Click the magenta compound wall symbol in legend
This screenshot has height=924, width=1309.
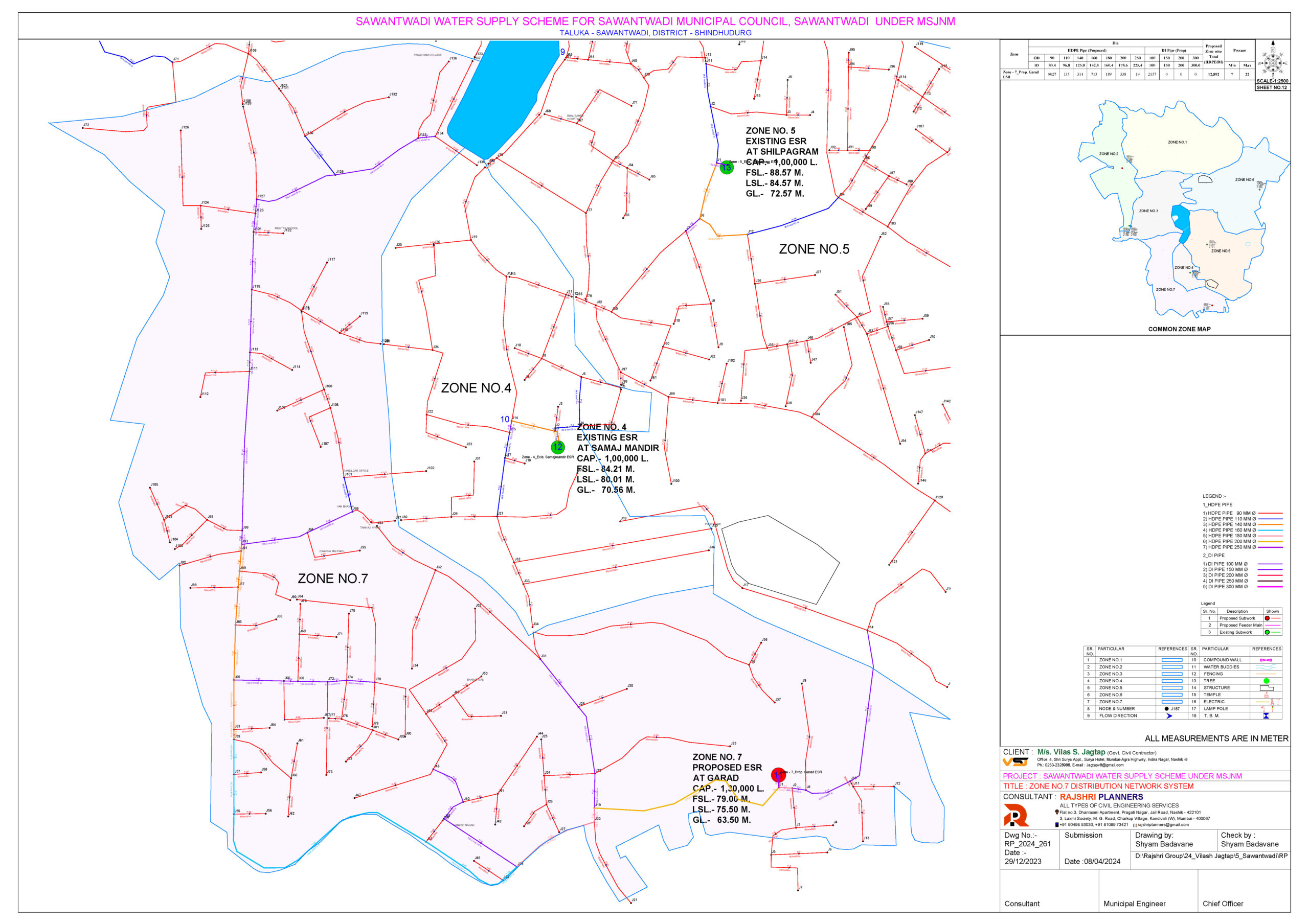1266,660
